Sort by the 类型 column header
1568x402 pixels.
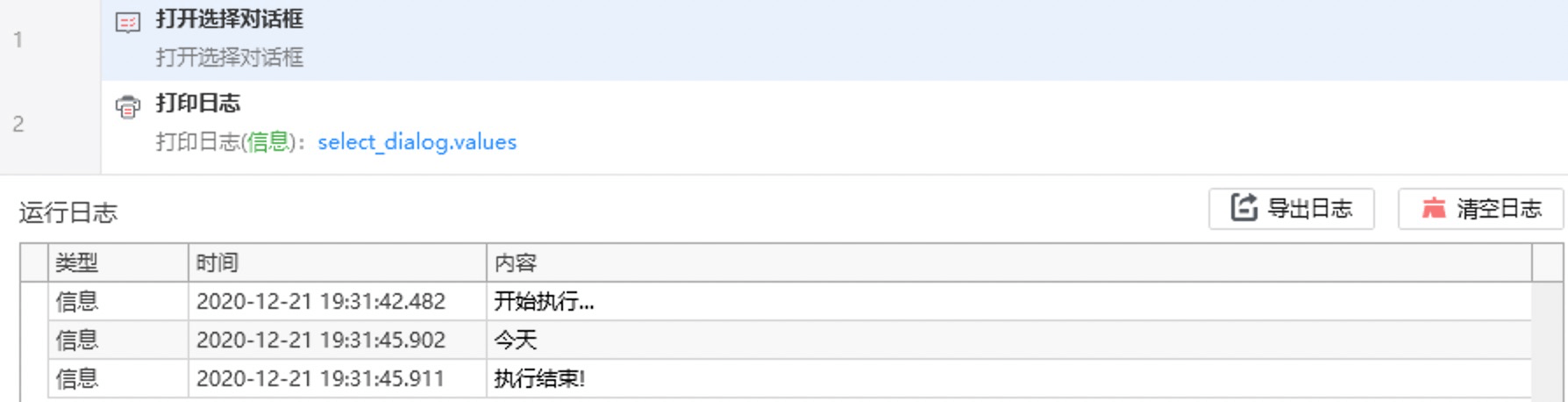coord(77,262)
